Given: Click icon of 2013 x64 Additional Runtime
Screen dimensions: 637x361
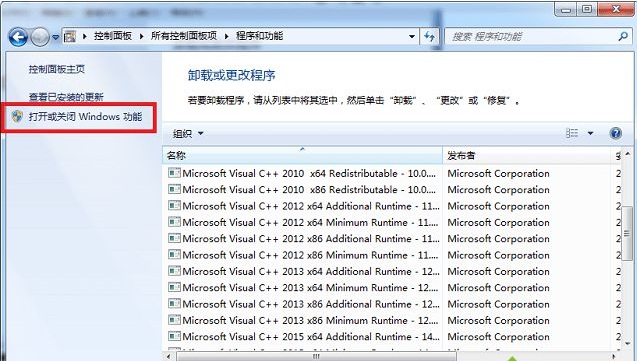Looking at the screenshot, I should pyautogui.click(x=174, y=271).
